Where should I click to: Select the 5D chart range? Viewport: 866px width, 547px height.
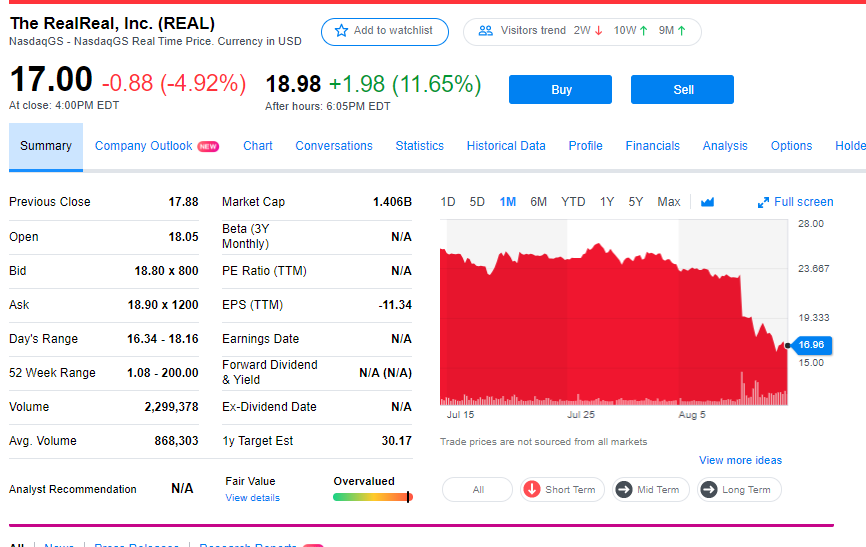[477, 202]
